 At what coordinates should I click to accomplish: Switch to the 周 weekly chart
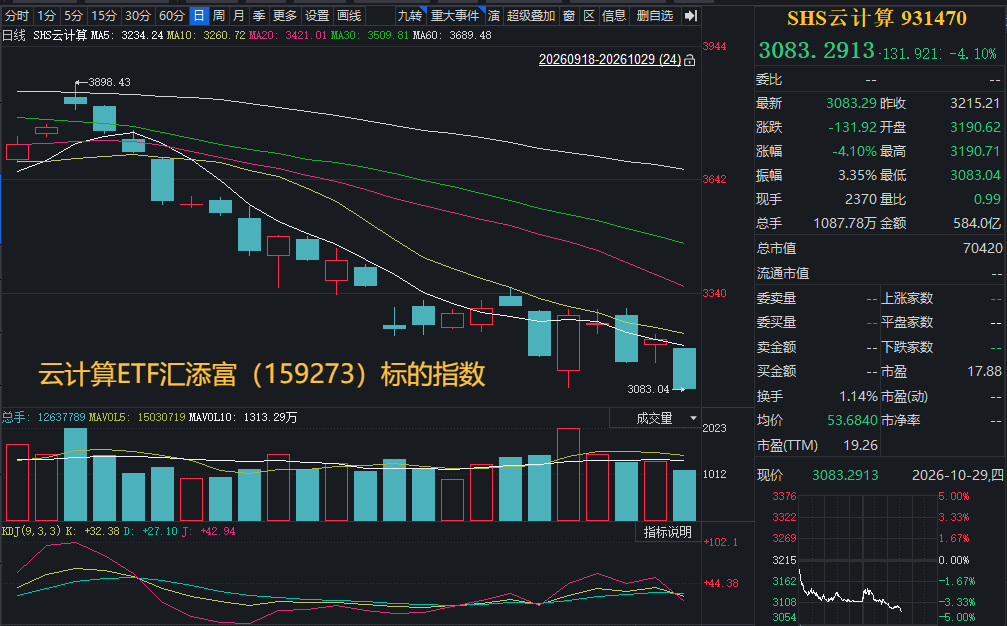click(x=219, y=15)
